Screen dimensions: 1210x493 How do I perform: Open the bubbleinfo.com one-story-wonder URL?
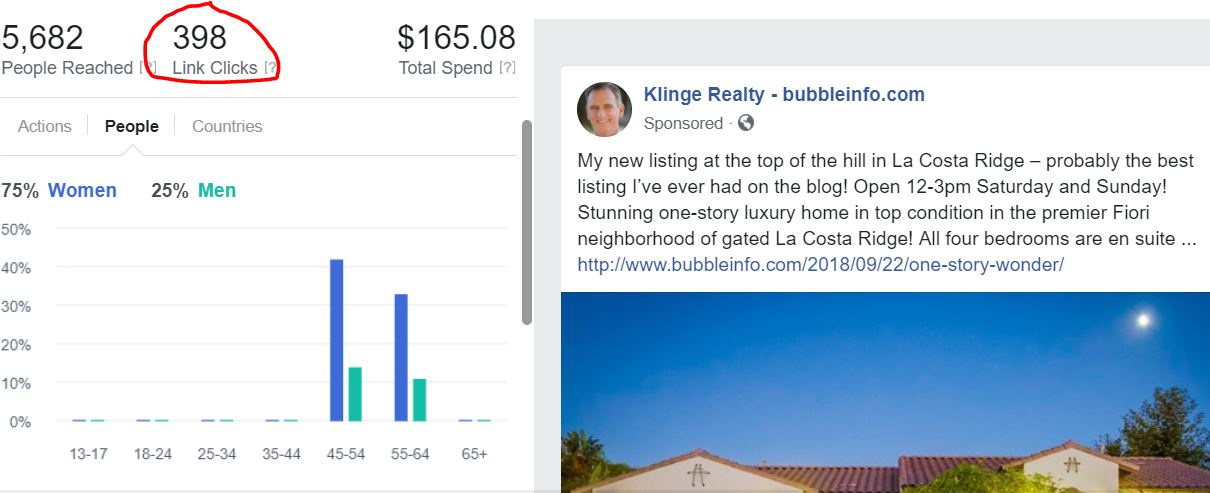pyautogui.click(x=820, y=265)
